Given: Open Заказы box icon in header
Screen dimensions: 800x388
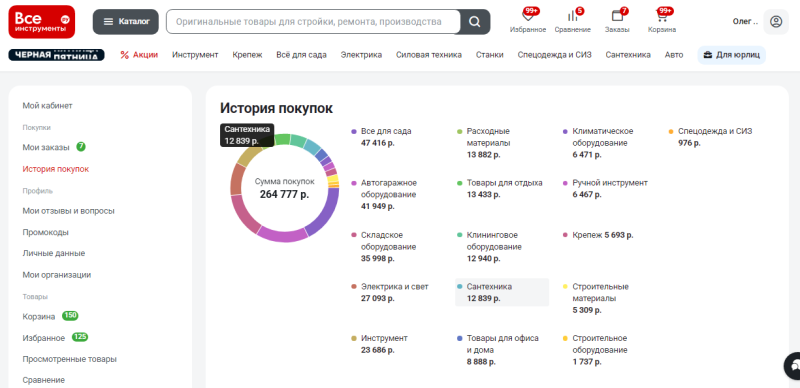Looking at the screenshot, I should pos(617,20).
